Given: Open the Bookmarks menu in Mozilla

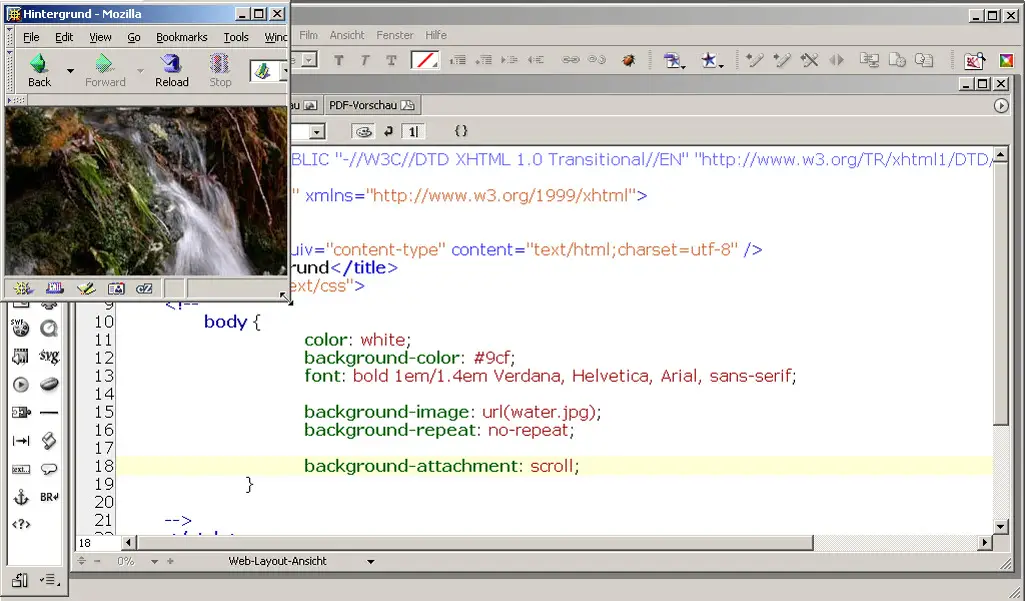Looking at the screenshot, I should point(181,37).
